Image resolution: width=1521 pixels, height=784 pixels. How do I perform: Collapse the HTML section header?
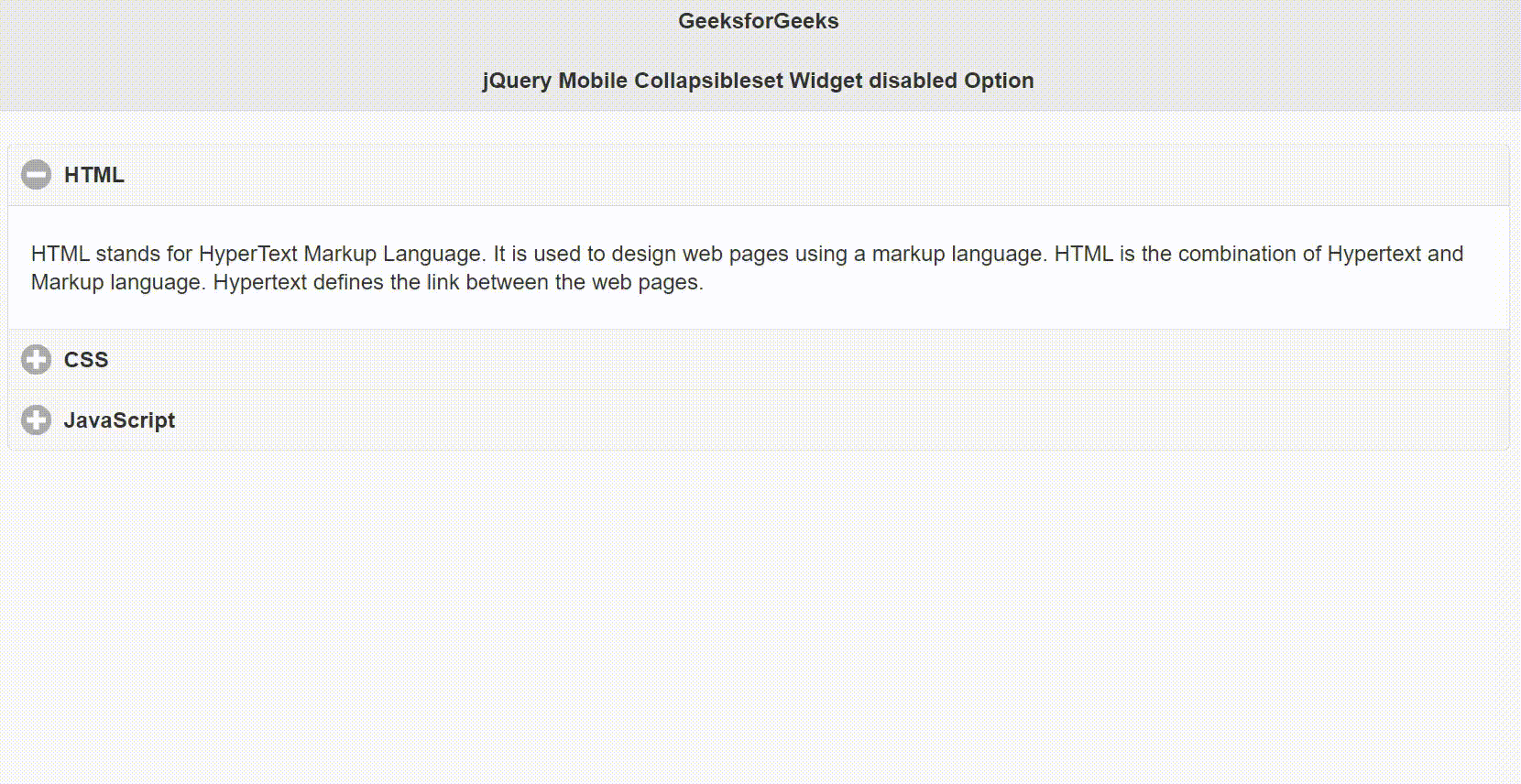[759, 175]
